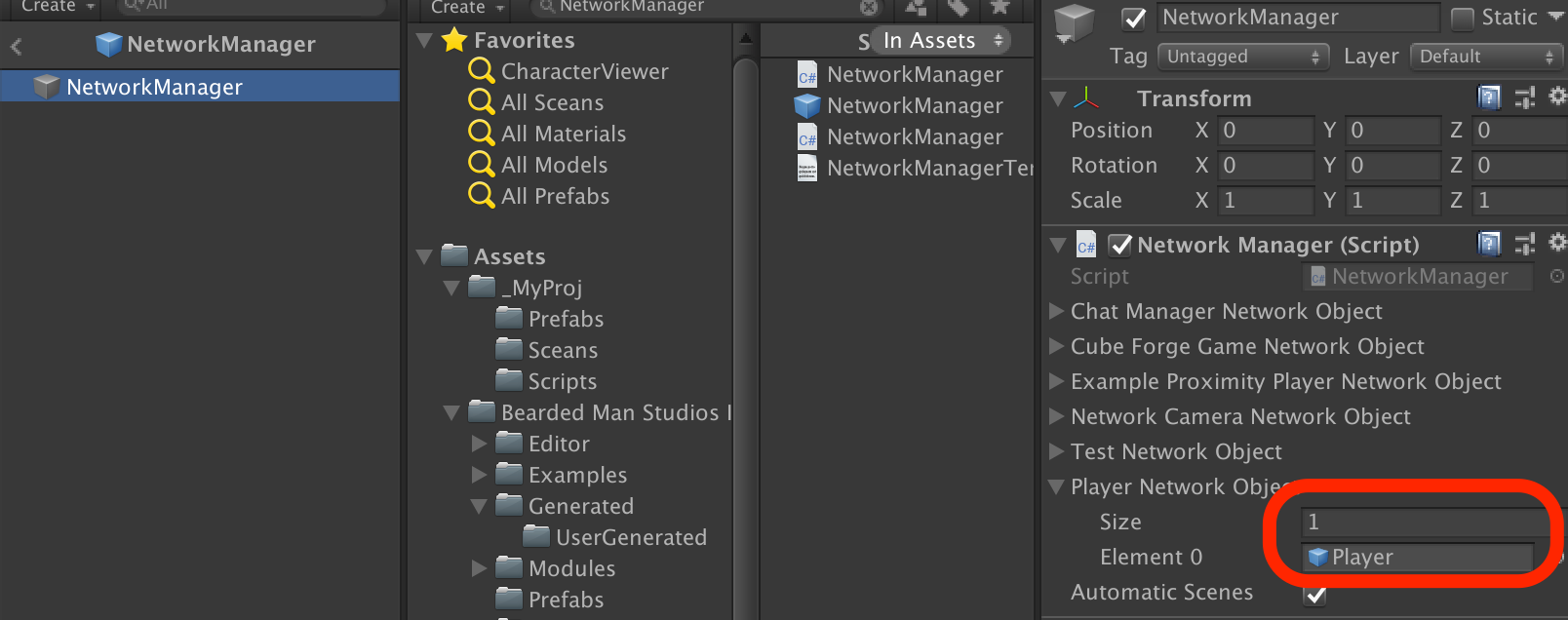Image resolution: width=1568 pixels, height=620 pixels.
Task: Open Transform component presets icon
Action: pyautogui.click(x=1524, y=97)
